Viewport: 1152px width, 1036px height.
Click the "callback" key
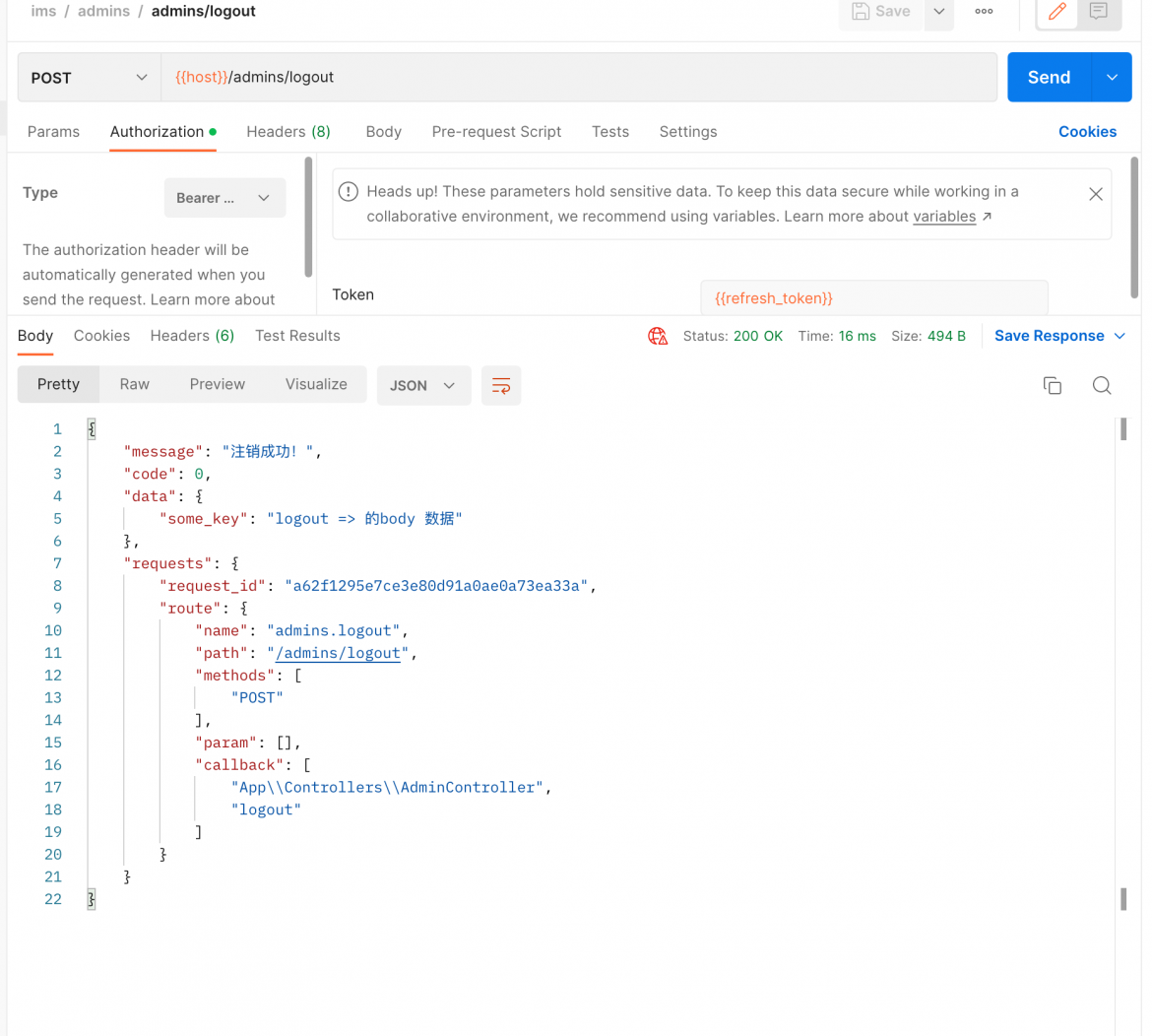pos(239,765)
